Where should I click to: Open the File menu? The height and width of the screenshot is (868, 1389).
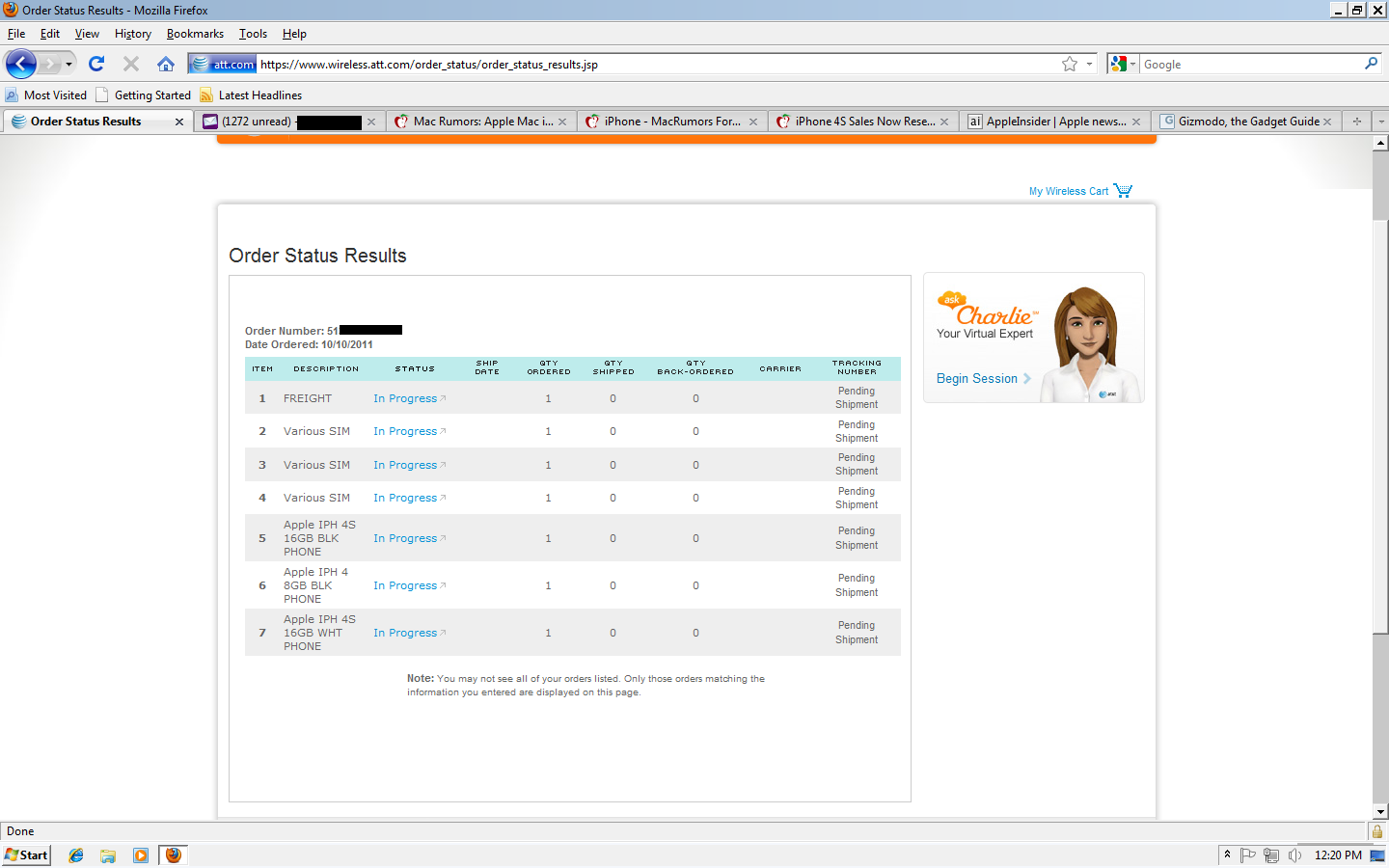pyautogui.click(x=16, y=34)
